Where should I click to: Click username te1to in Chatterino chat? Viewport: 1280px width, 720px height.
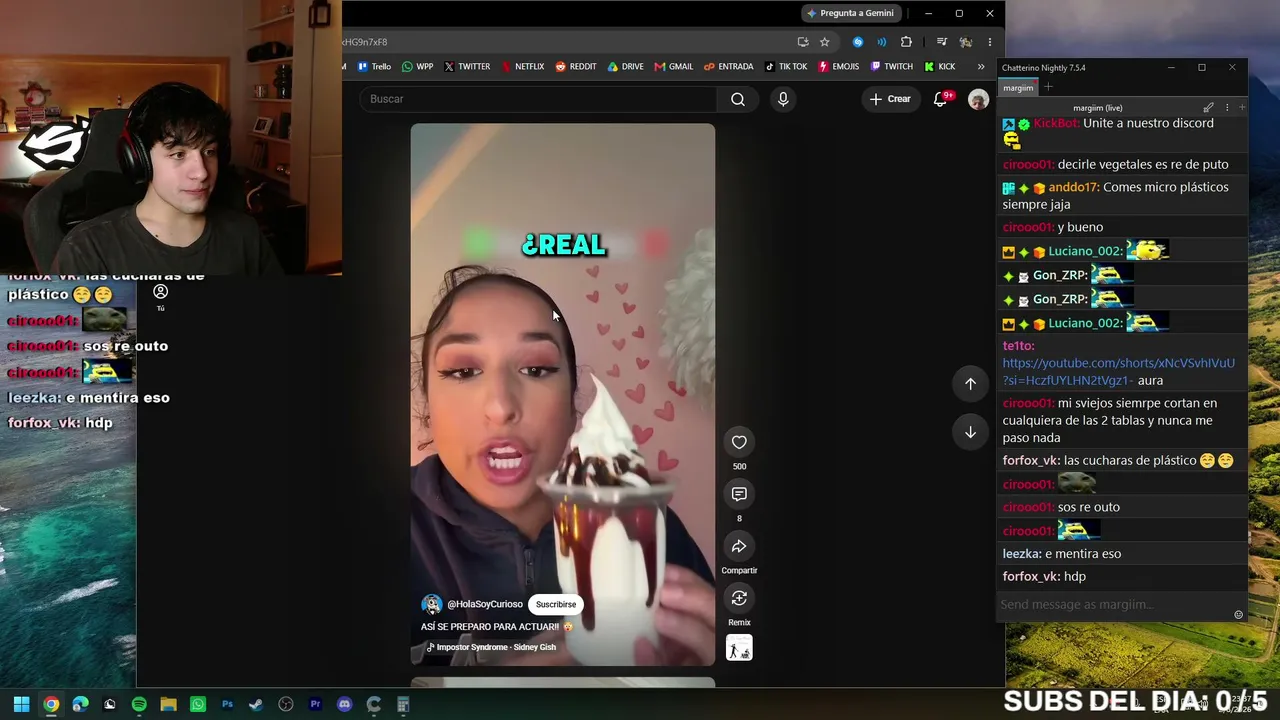pos(1019,346)
